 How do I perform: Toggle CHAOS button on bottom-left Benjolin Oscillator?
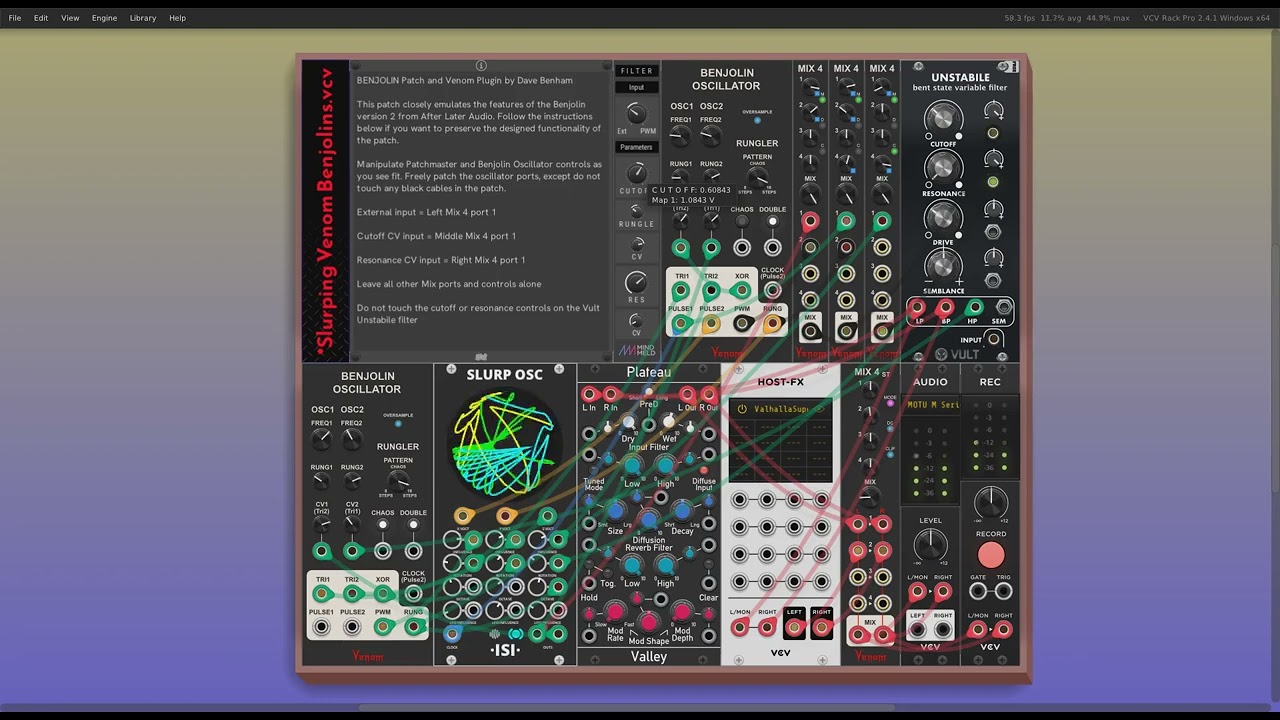[383, 525]
